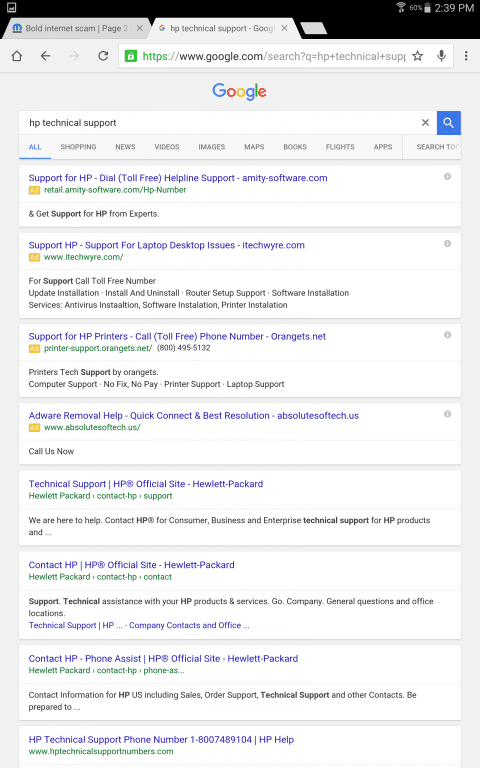The width and height of the screenshot is (480, 768).
Task: Open HP Technical Support Phone Number 1-8007489104 result
Action: pyautogui.click(x=161, y=740)
